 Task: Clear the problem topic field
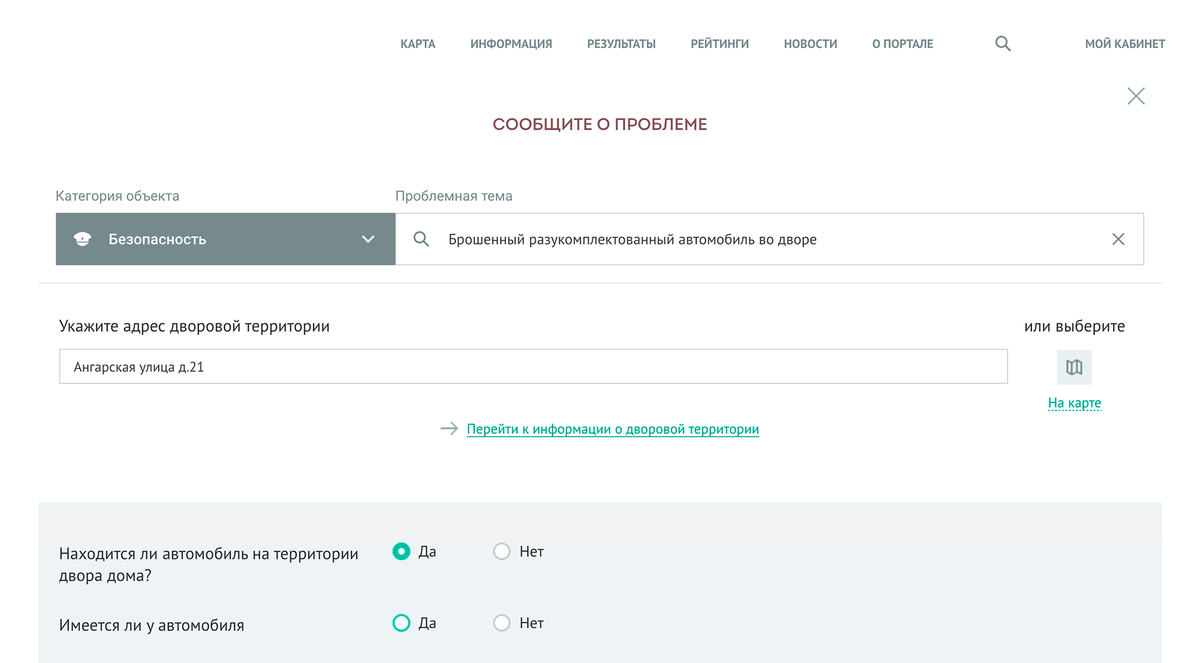[1118, 239]
